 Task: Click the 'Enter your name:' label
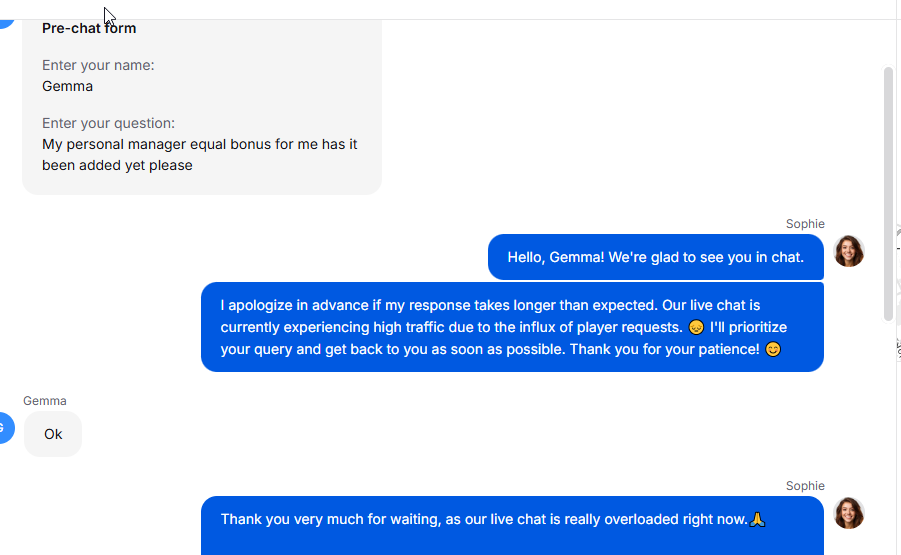click(x=98, y=65)
